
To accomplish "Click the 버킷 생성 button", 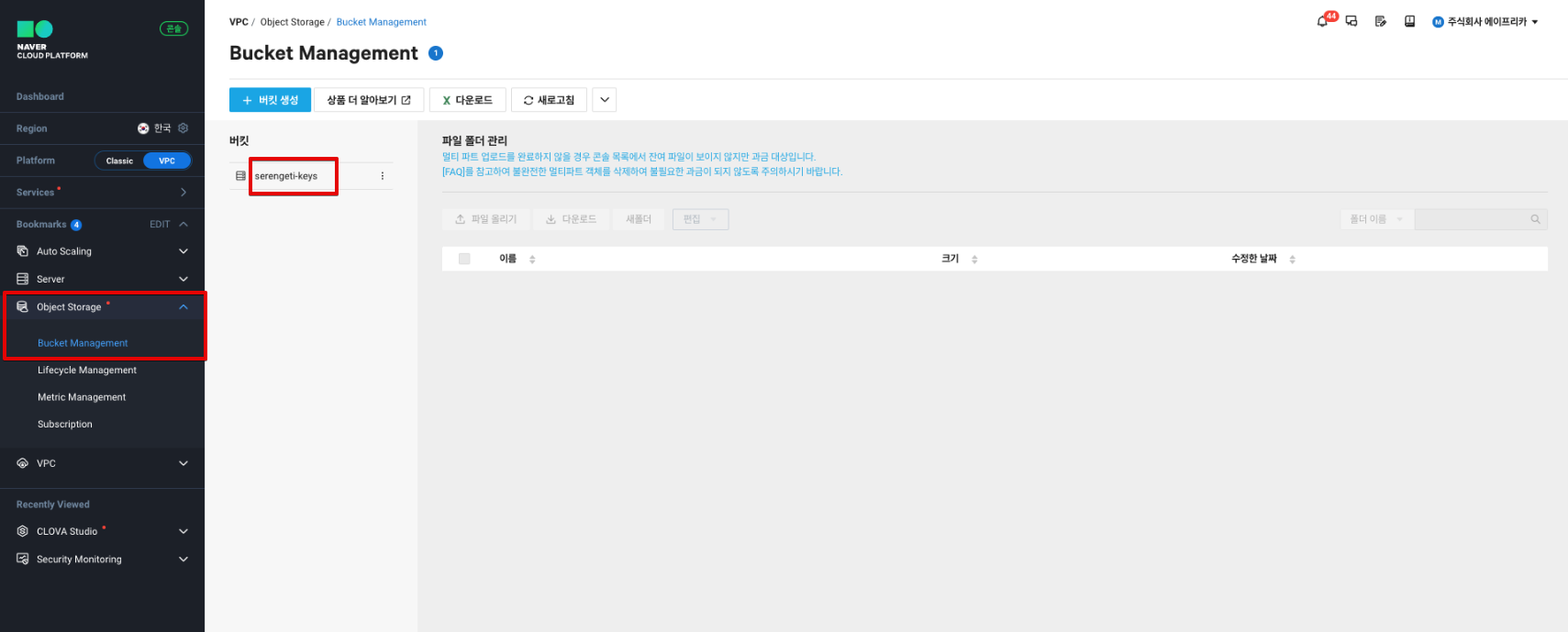I will (270, 100).
